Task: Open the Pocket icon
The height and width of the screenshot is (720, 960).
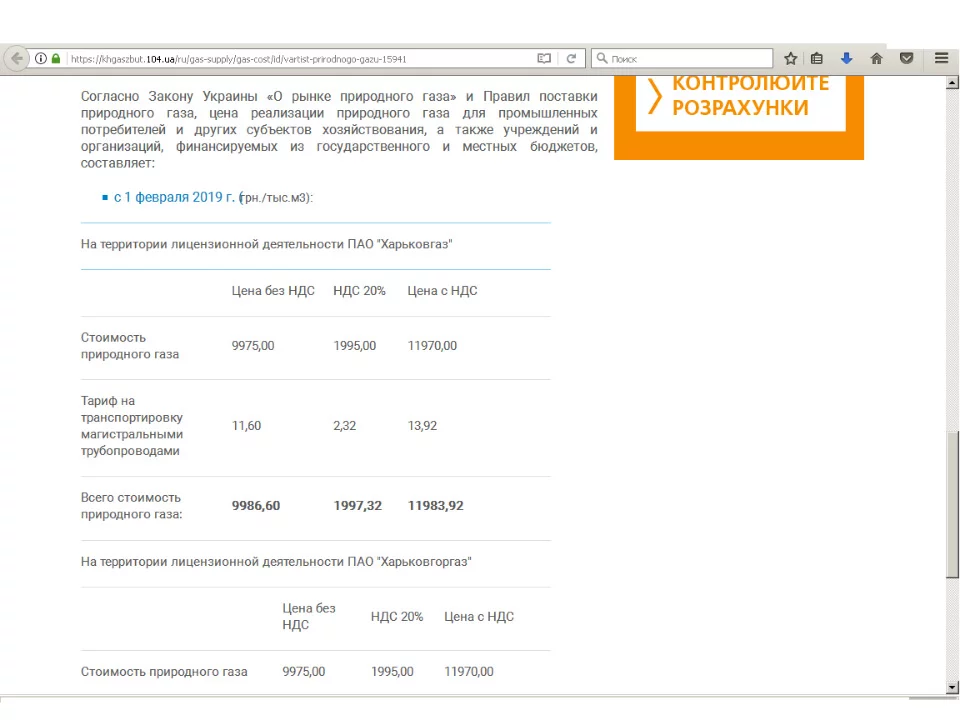Action: tap(907, 59)
